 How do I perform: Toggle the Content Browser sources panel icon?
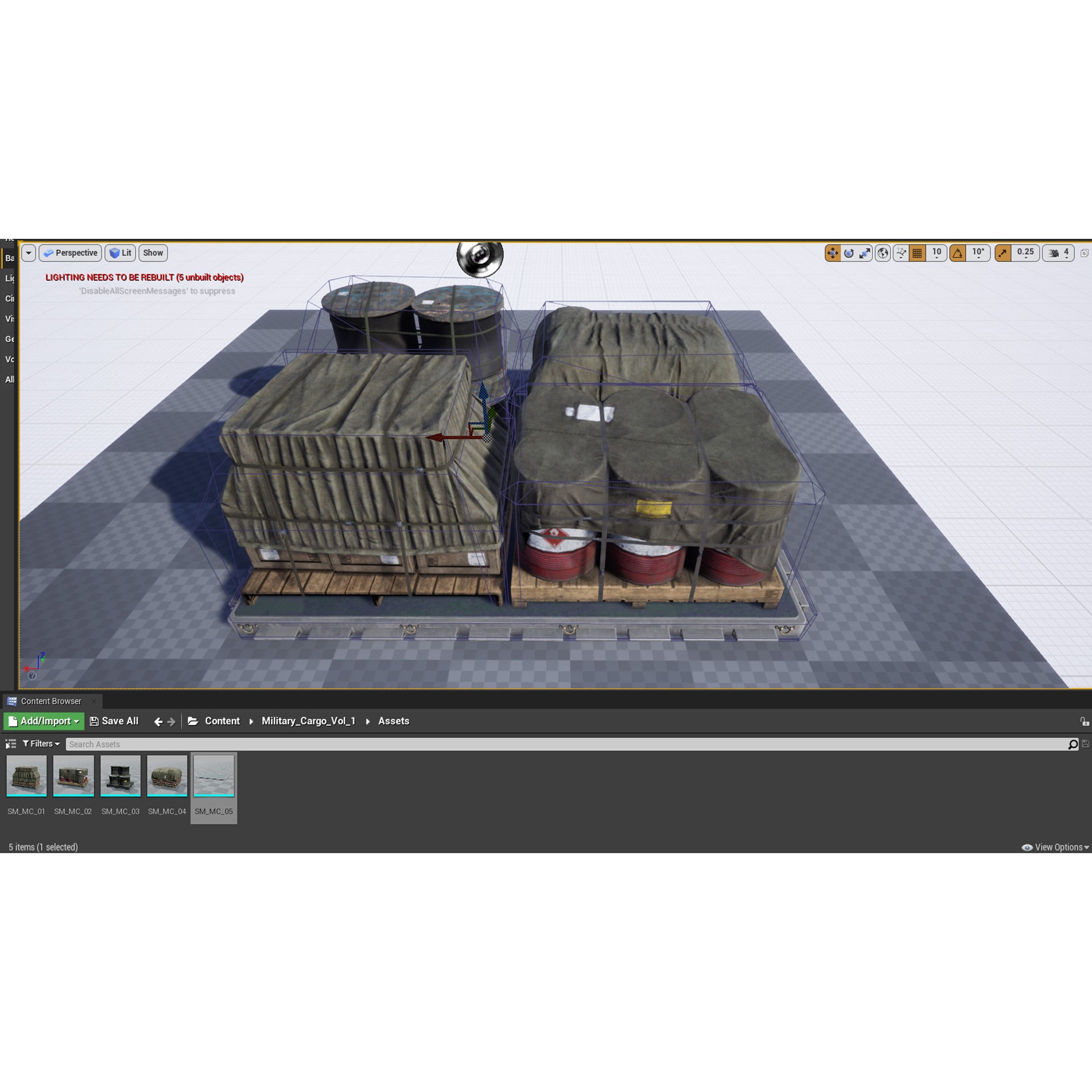(11, 744)
